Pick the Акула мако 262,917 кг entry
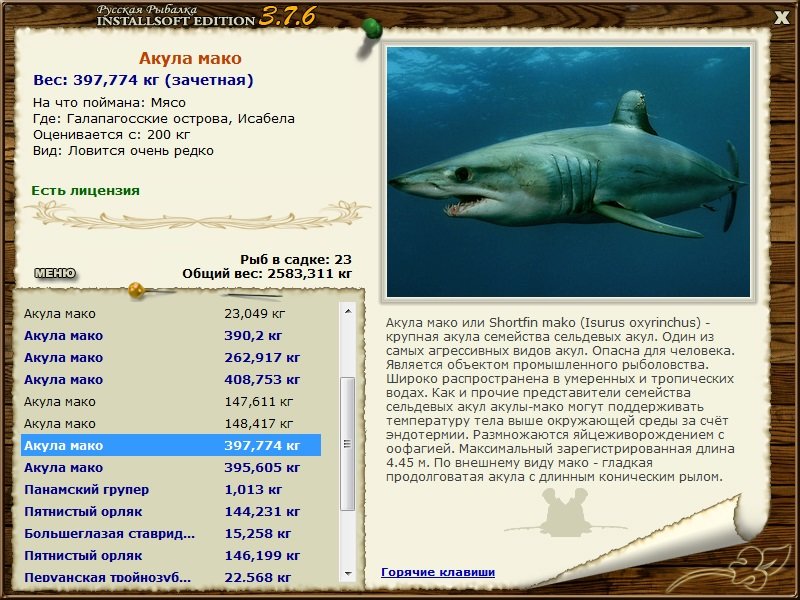This screenshot has height=600, width=800. (x=171, y=358)
